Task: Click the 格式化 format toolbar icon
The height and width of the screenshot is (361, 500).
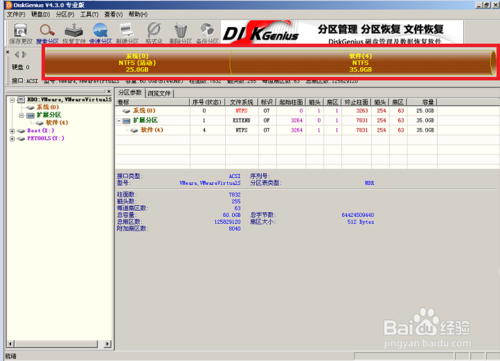Action: [154, 33]
